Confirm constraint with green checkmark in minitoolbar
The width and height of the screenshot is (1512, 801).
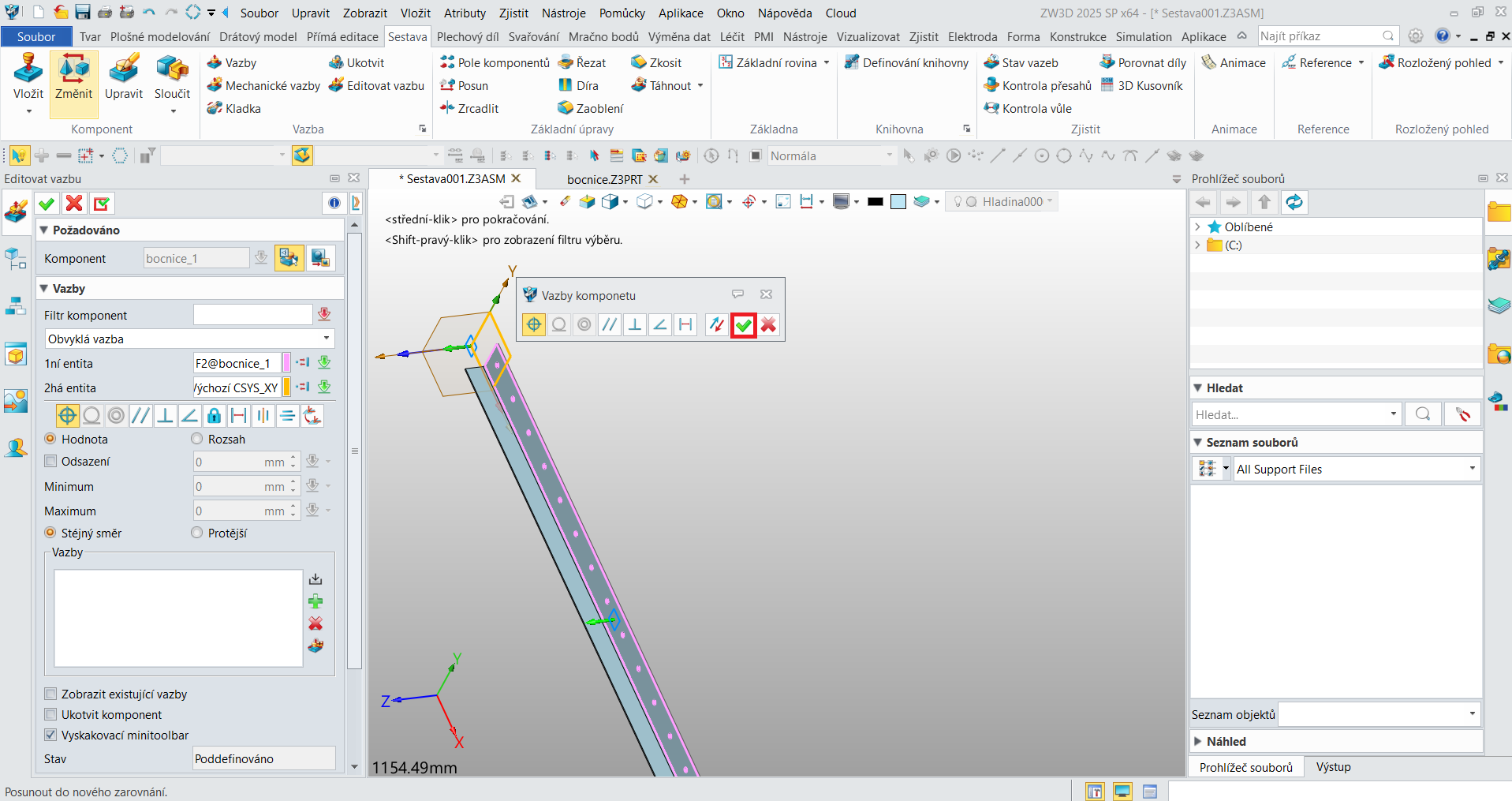[x=743, y=325]
